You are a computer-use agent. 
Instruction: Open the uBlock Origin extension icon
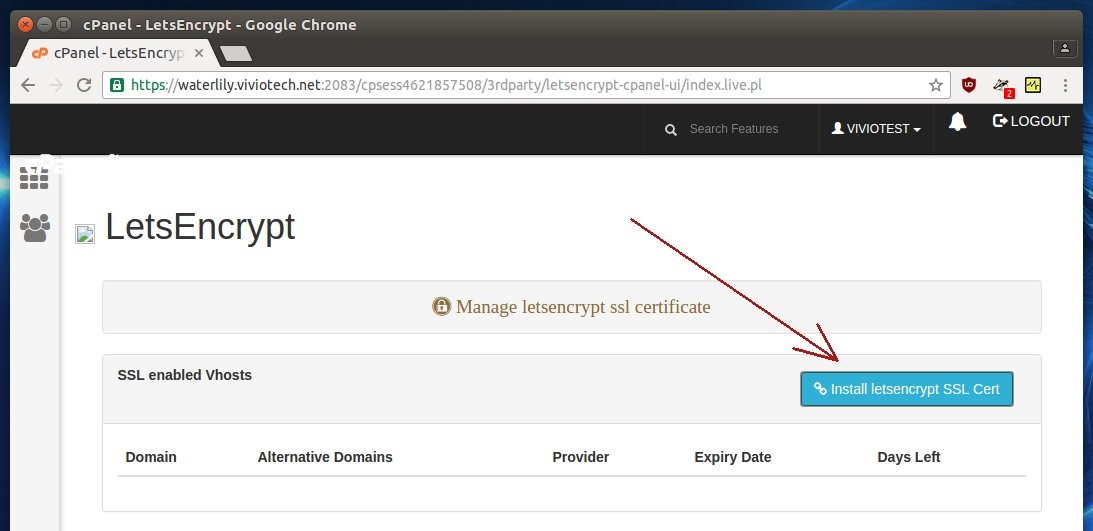pyautogui.click(x=969, y=85)
